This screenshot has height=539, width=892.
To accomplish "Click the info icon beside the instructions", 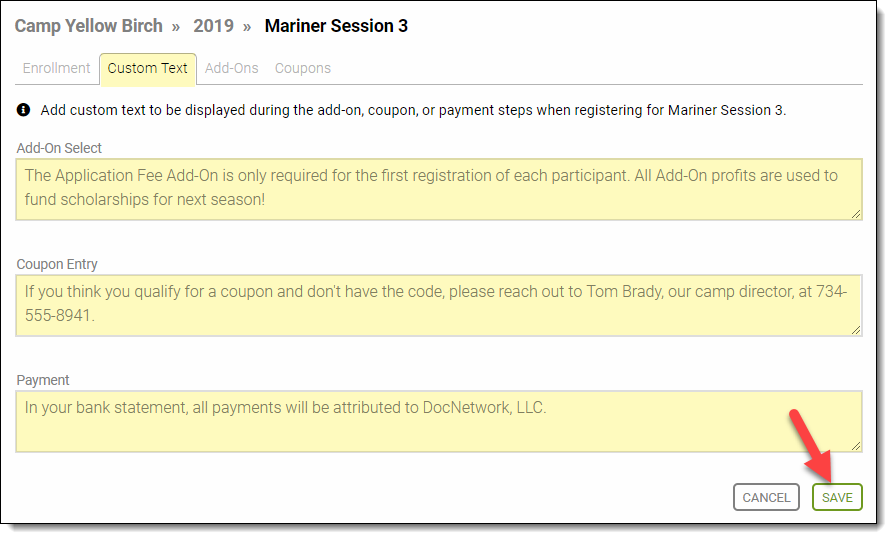I will [23, 110].
